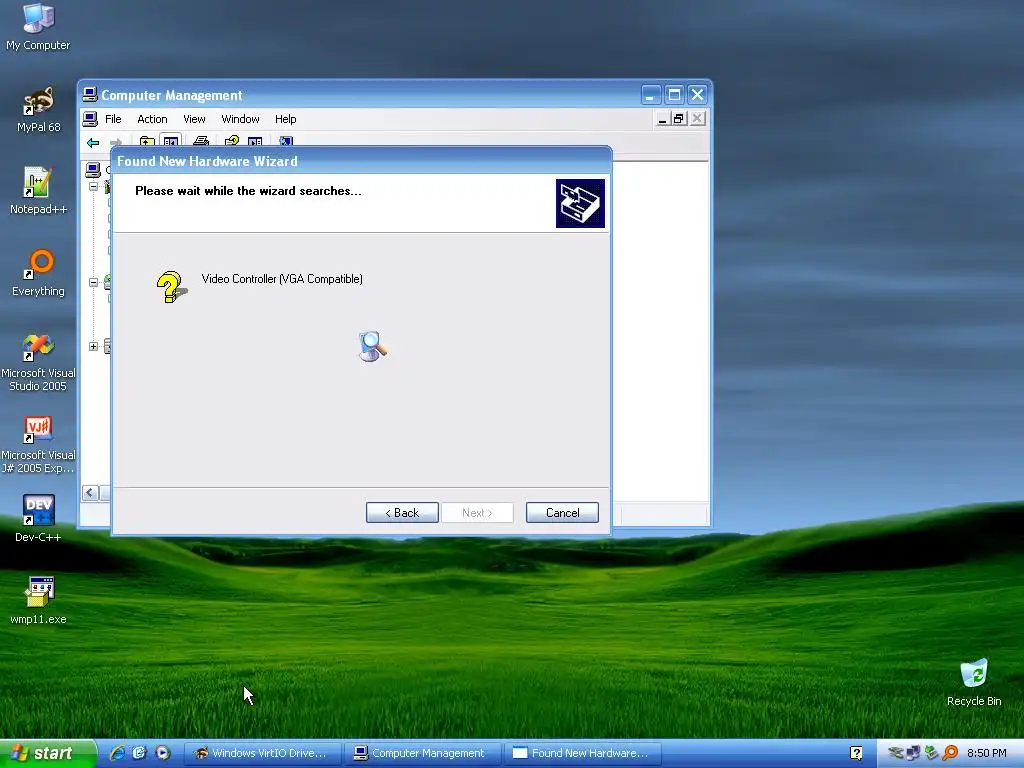Collapse the System Tools tree node
The height and width of the screenshot is (768, 1024).
click(93, 187)
